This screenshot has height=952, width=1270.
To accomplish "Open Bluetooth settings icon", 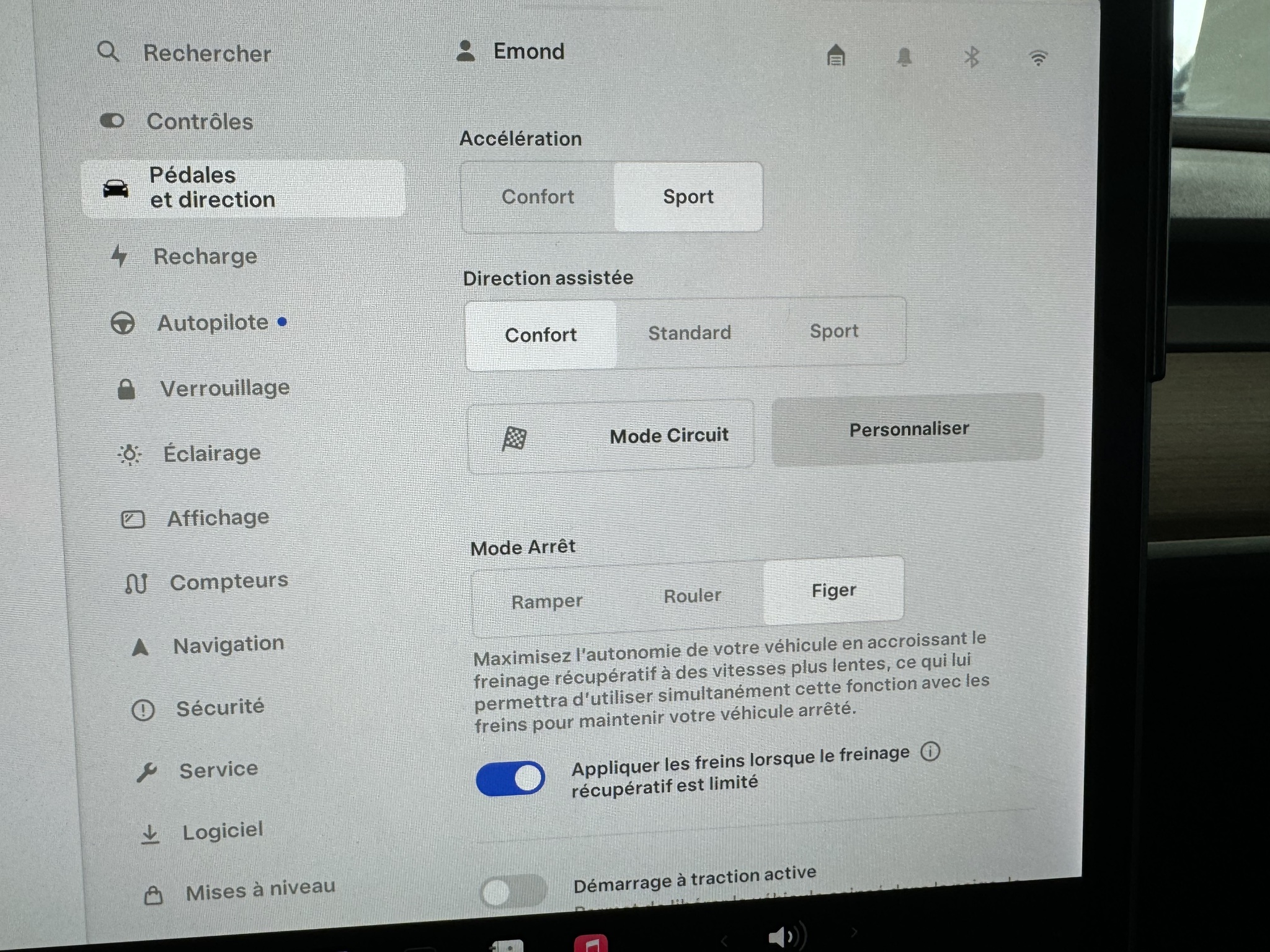I will pos(971,58).
